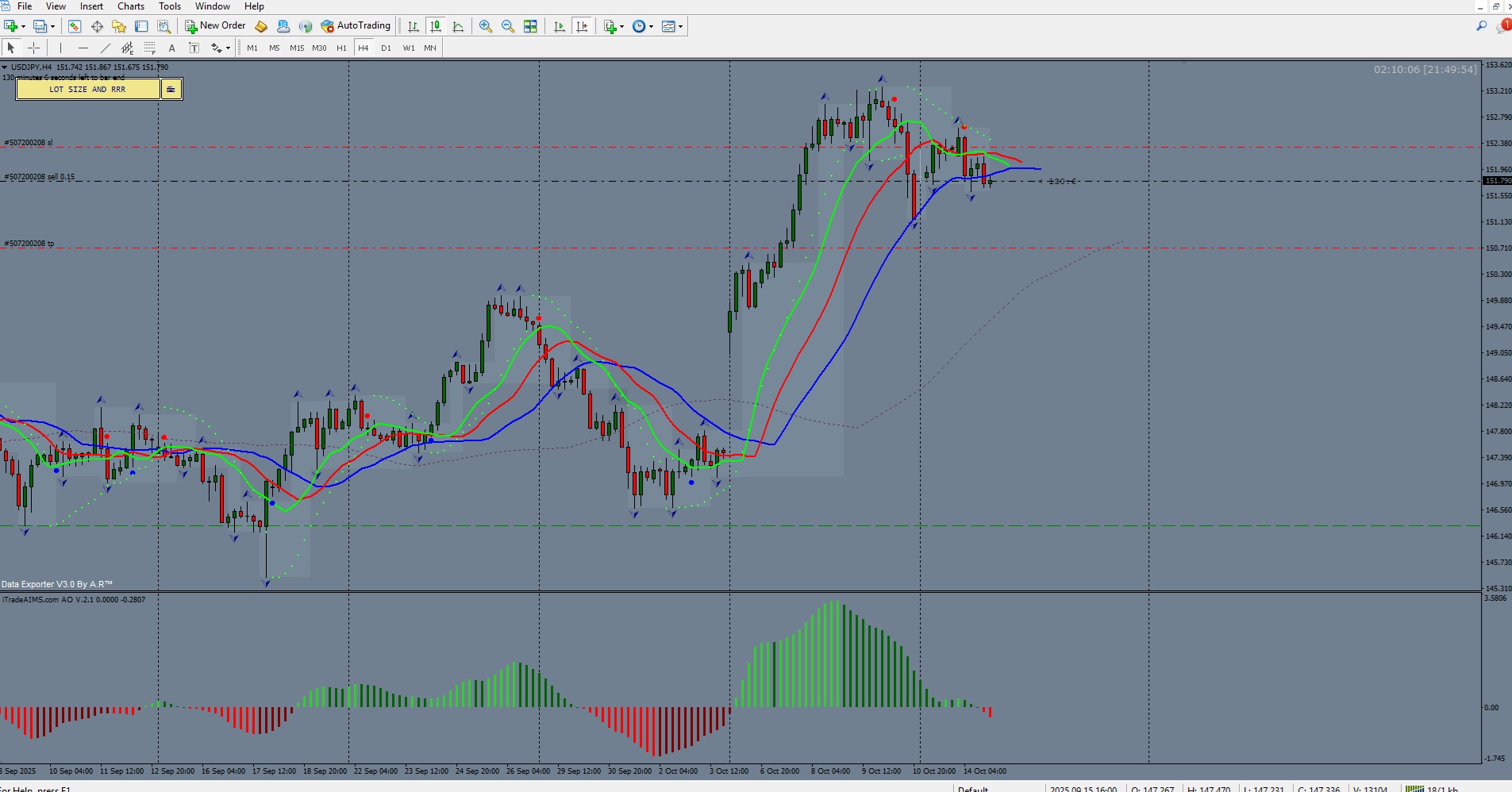Open the Charts menu

[x=131, y=6]
